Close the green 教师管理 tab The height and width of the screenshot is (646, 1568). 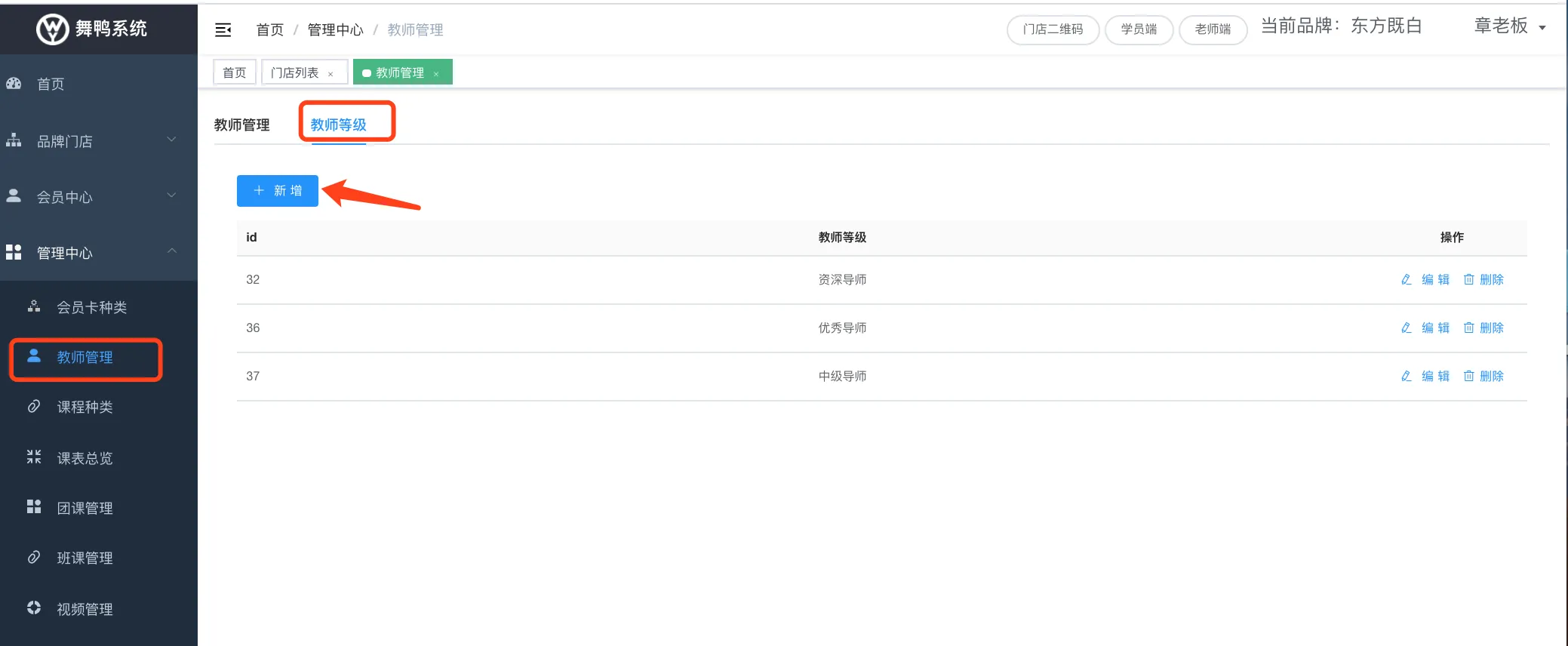pyautogui.click(x=436, y=74)
